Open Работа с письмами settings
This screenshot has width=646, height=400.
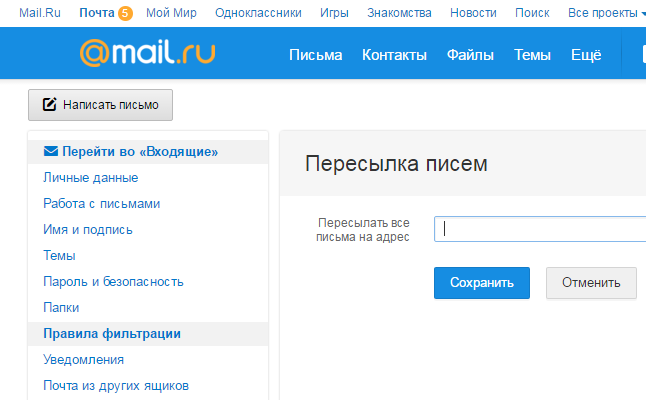pos(101,204)
